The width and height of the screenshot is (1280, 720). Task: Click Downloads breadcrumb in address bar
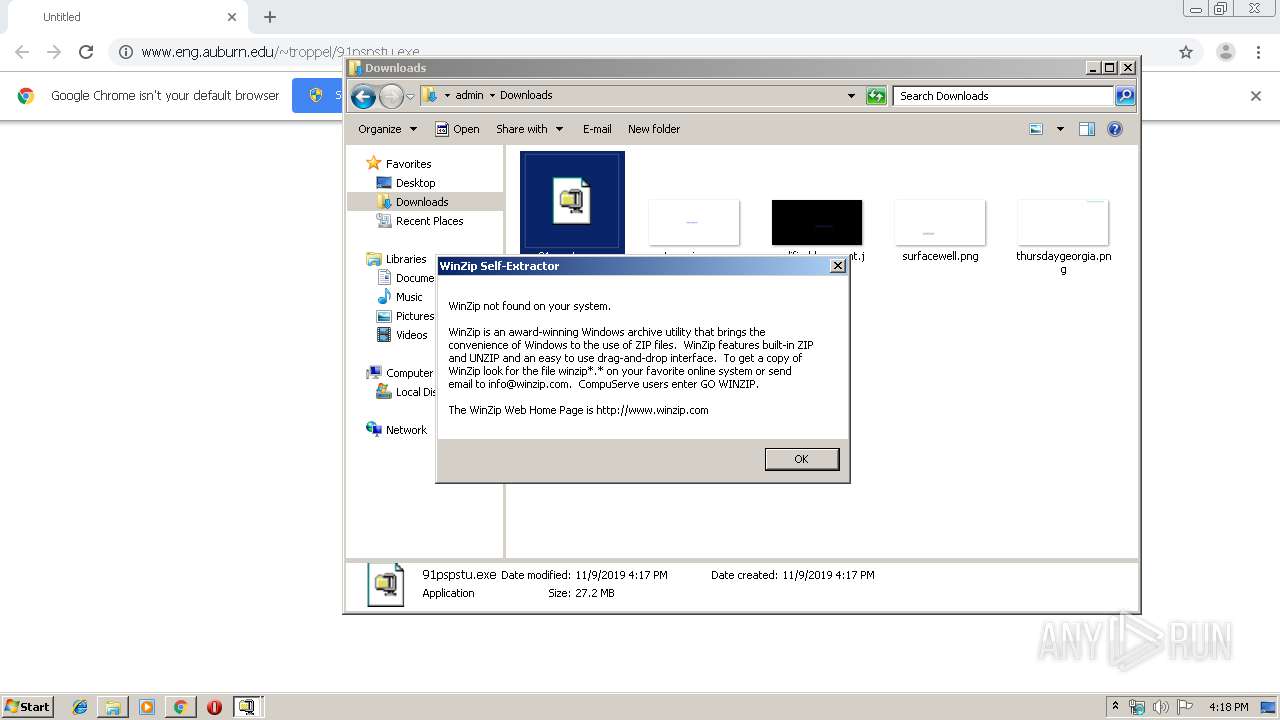(x=526, y=96)
